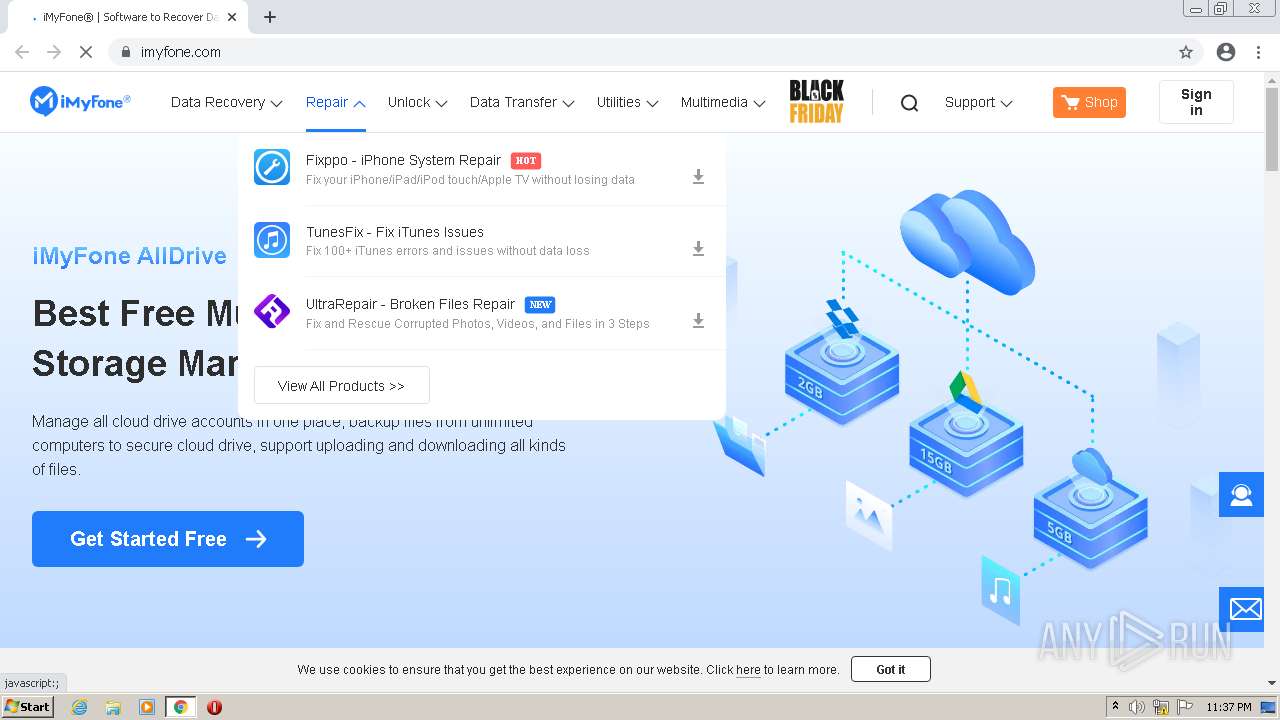
Task: Collapse the Repair dropdown menu
Action: click(336, 102)
